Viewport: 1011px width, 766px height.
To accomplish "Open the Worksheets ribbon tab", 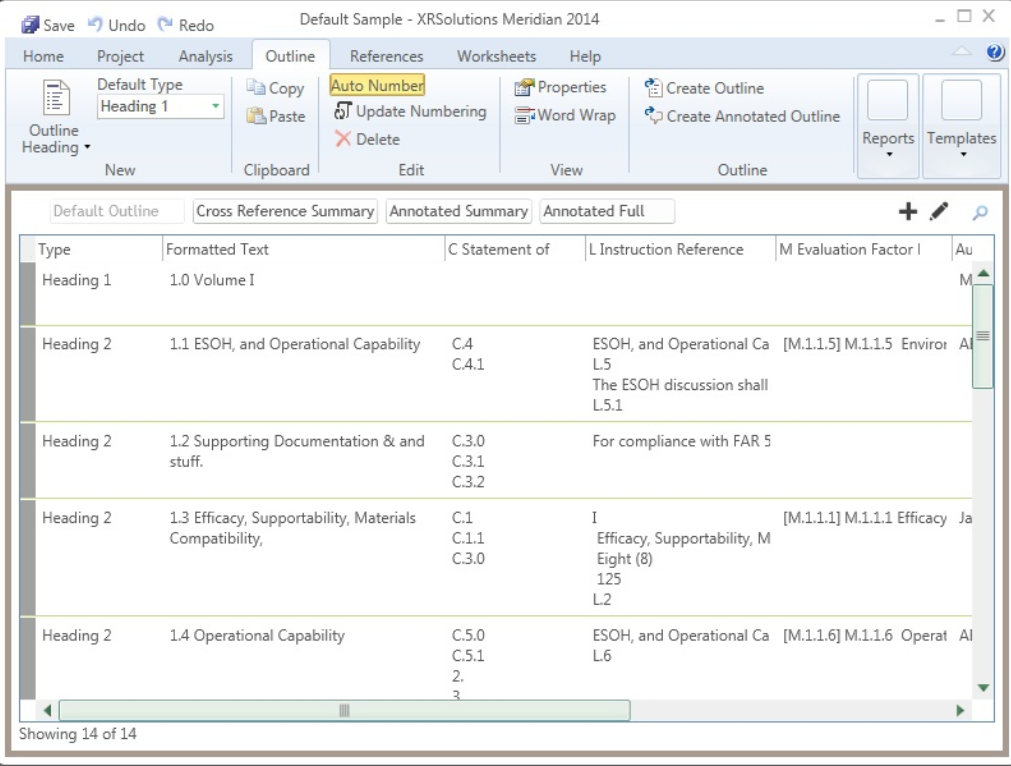I will (495, 56).
